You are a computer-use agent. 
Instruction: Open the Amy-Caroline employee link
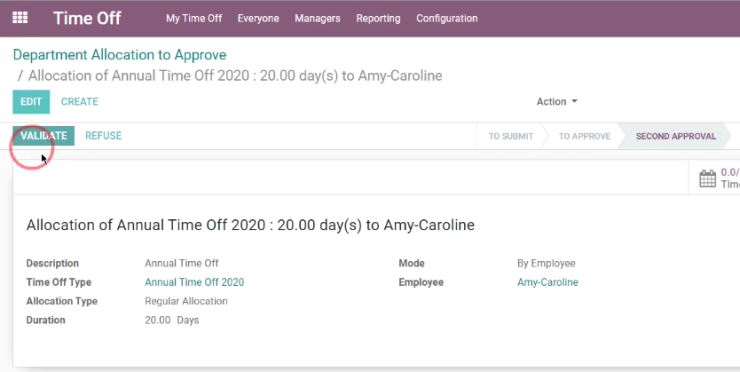click(x=547, y=282)
